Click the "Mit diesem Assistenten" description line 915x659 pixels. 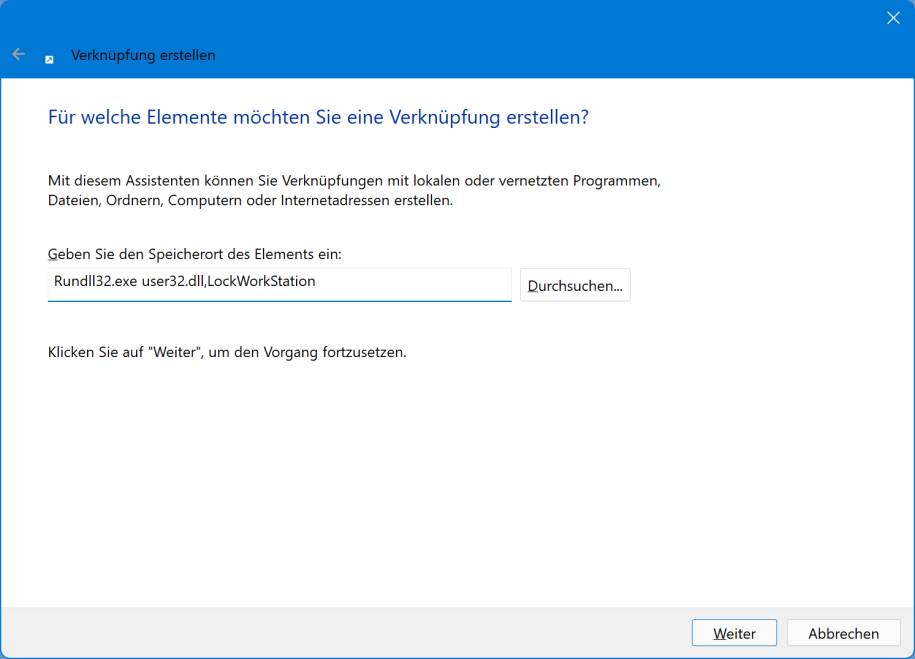click(x=354, y=181)
